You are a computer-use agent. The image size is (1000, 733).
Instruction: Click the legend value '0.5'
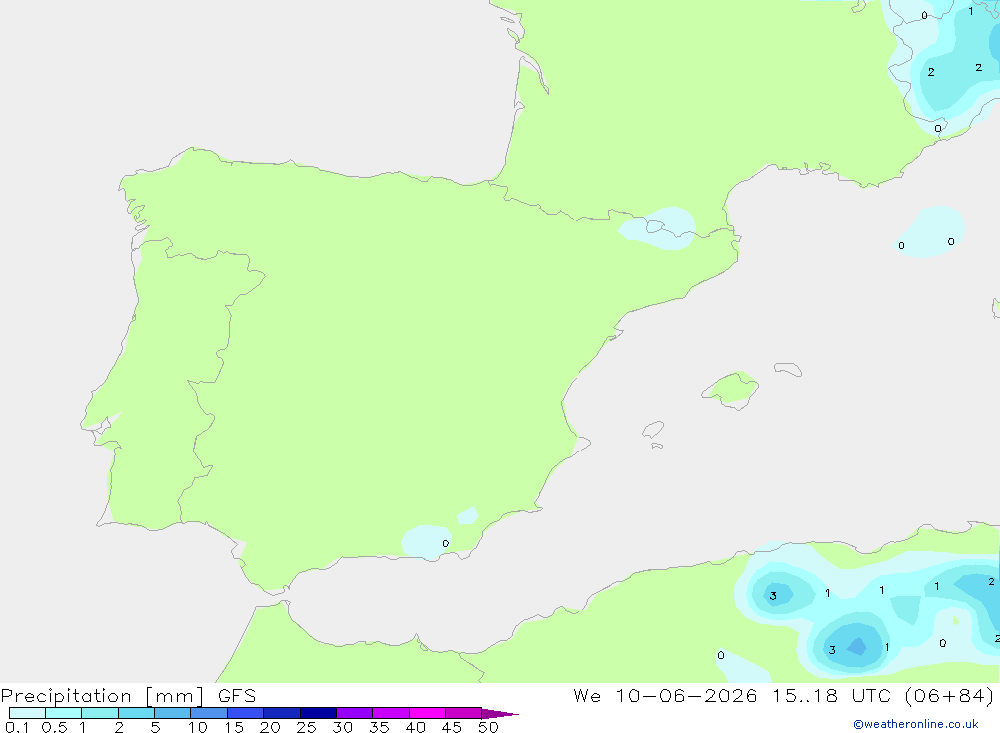tap(54, 727)
